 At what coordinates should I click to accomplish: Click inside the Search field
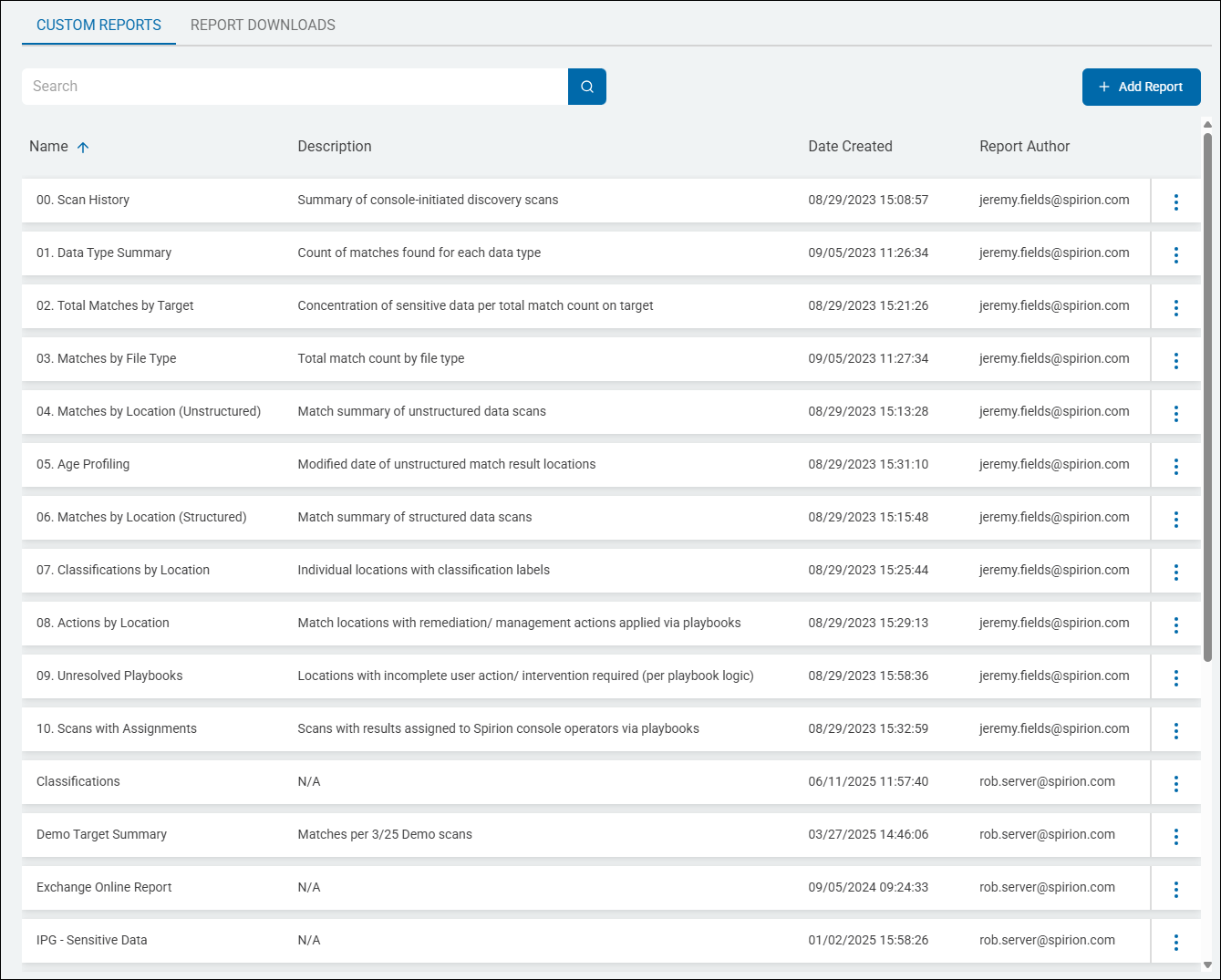click(292, 87)
